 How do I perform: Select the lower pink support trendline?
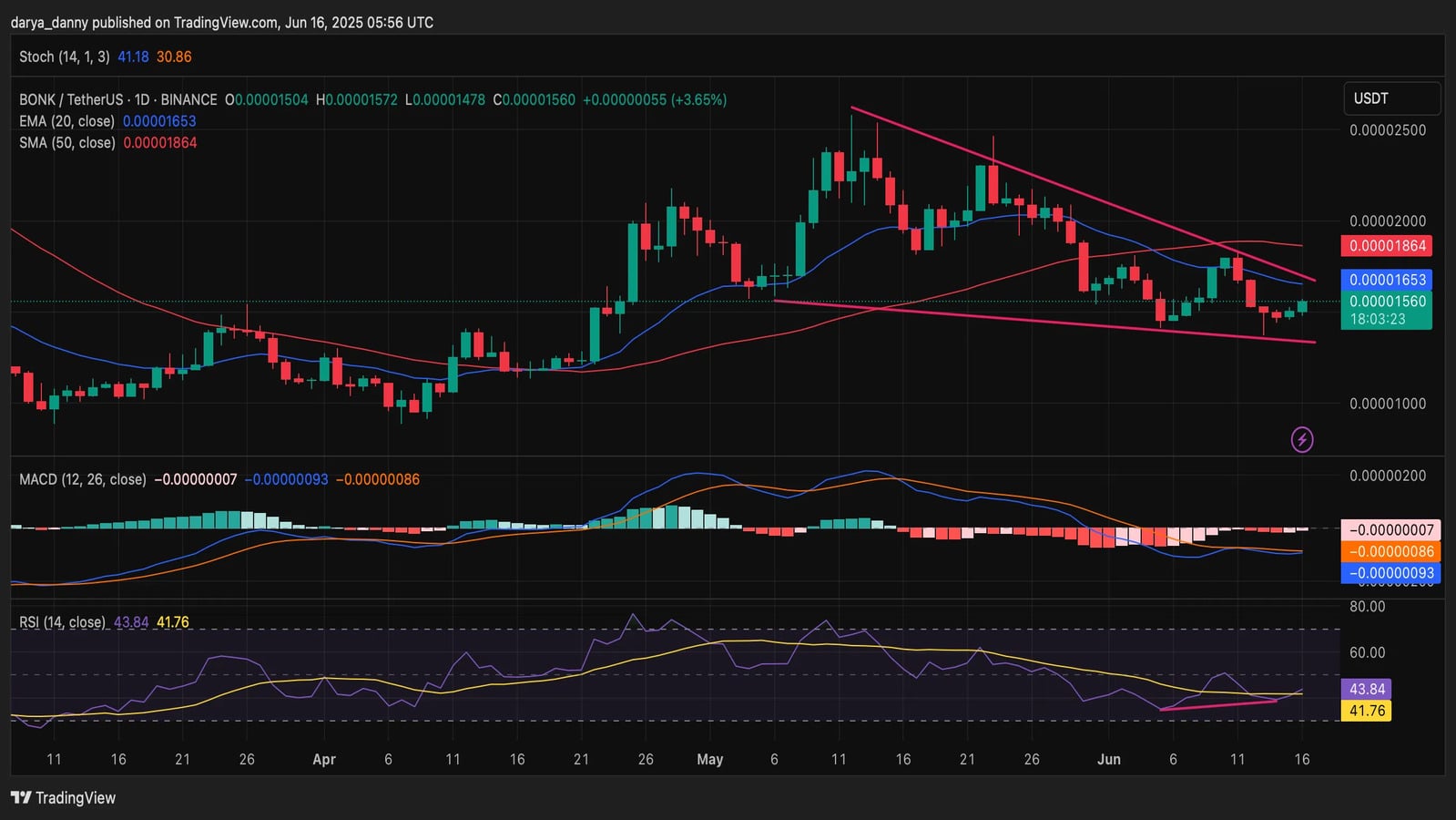point(1047,322)
